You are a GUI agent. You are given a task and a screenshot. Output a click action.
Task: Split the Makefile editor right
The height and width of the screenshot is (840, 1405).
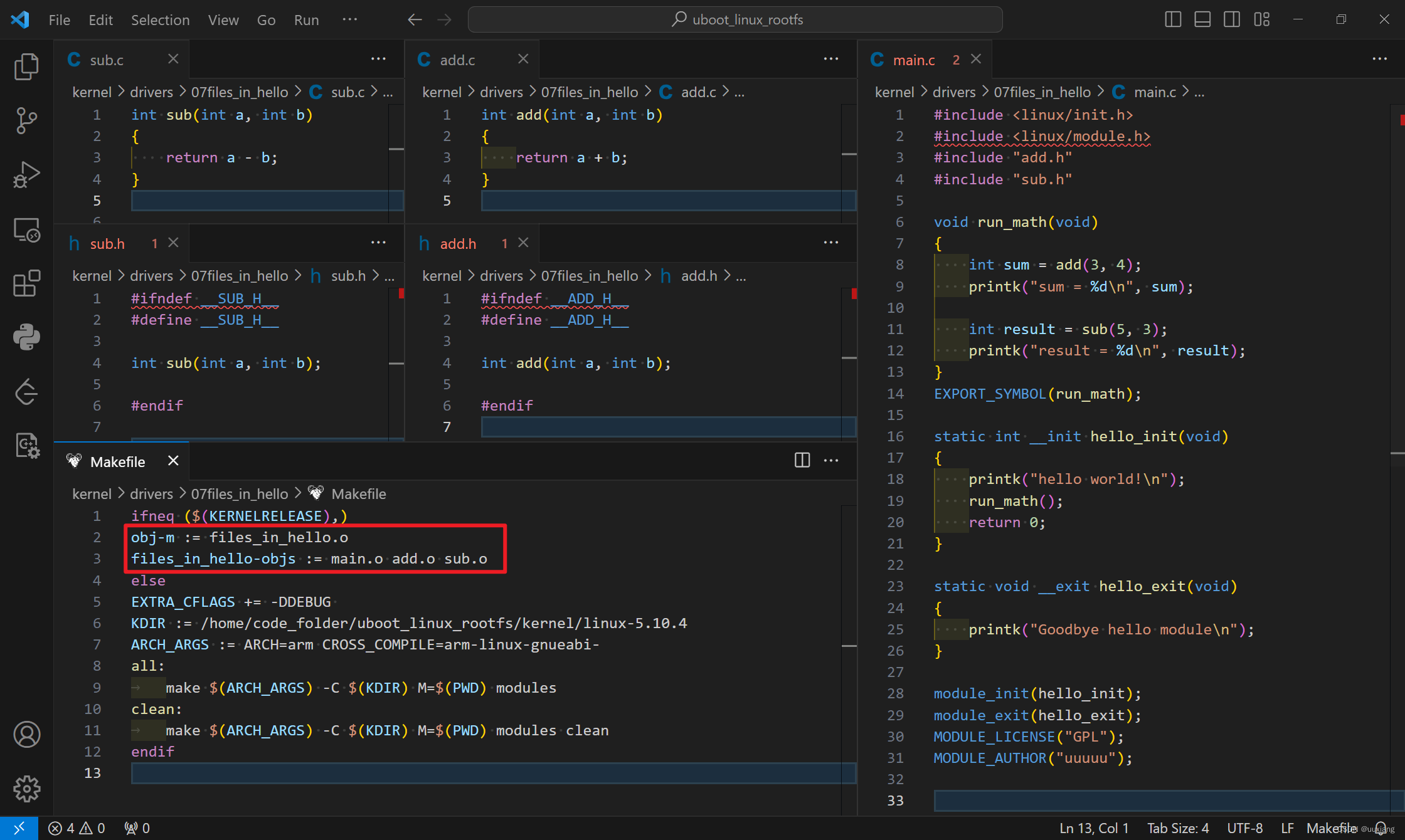coord(802,460)
